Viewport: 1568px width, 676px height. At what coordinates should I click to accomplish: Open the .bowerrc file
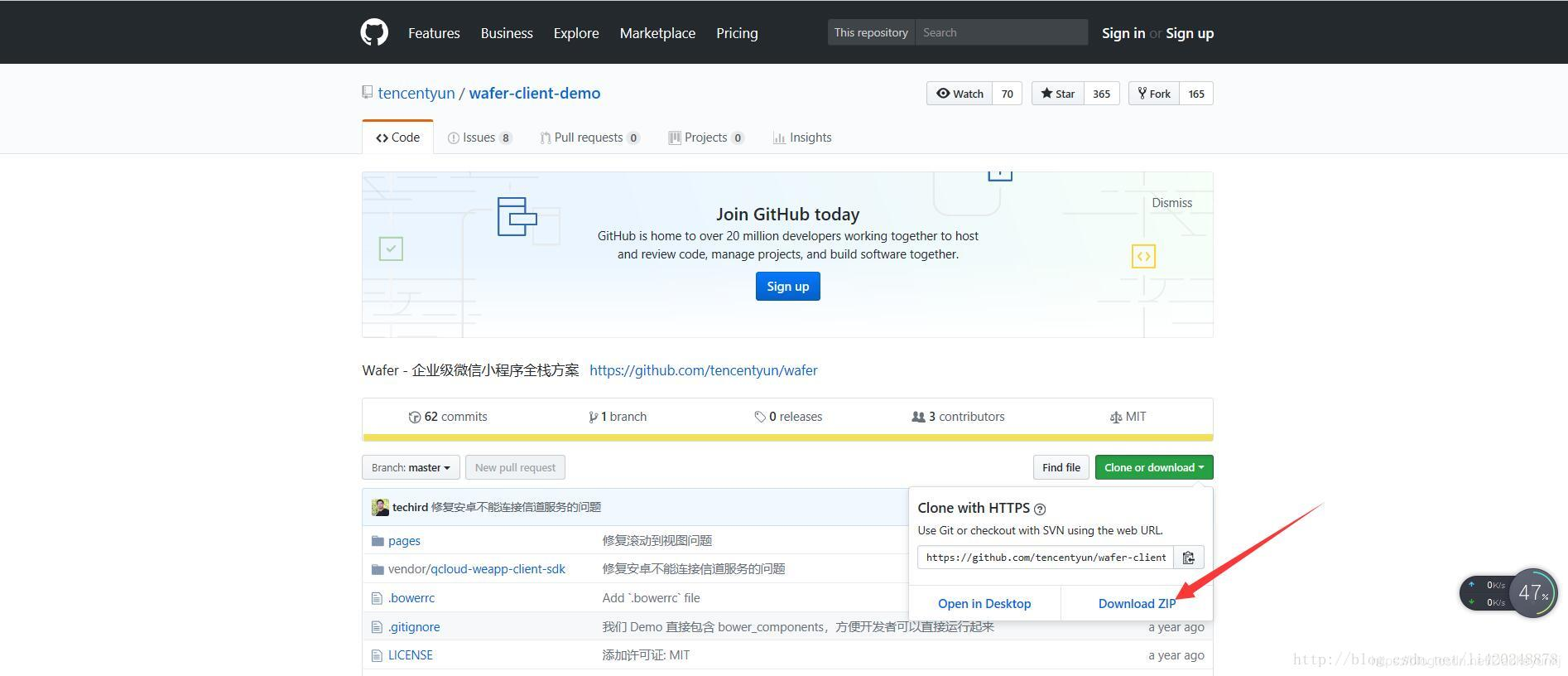411,598
